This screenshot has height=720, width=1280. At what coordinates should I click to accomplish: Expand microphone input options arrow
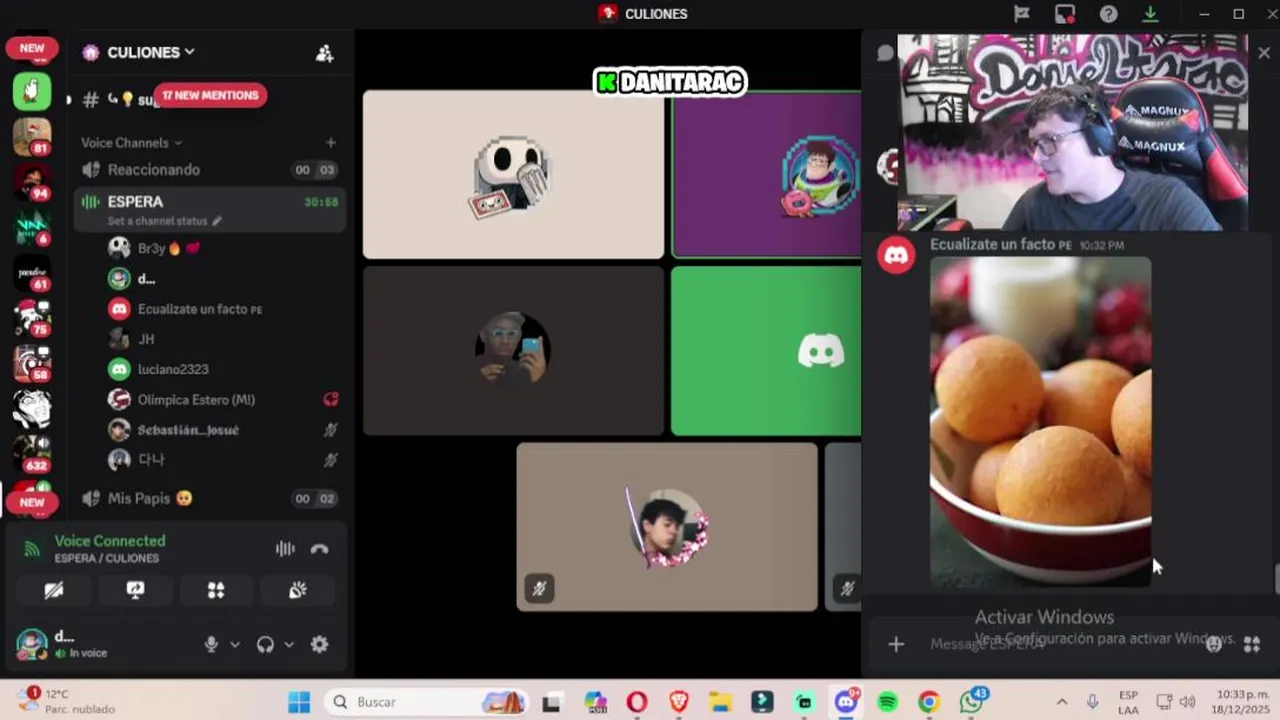235,645
